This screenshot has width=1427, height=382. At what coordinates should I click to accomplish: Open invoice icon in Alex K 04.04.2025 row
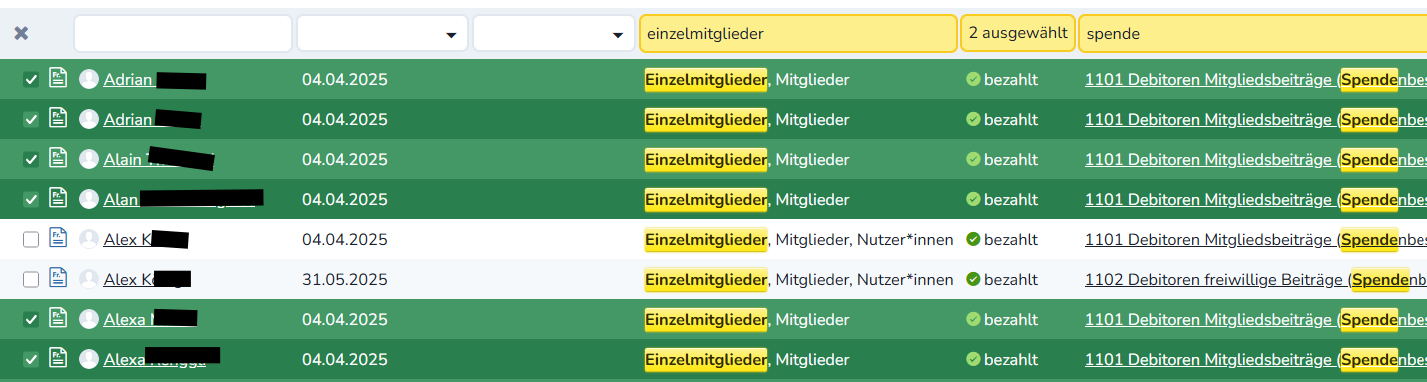point(58,238)
